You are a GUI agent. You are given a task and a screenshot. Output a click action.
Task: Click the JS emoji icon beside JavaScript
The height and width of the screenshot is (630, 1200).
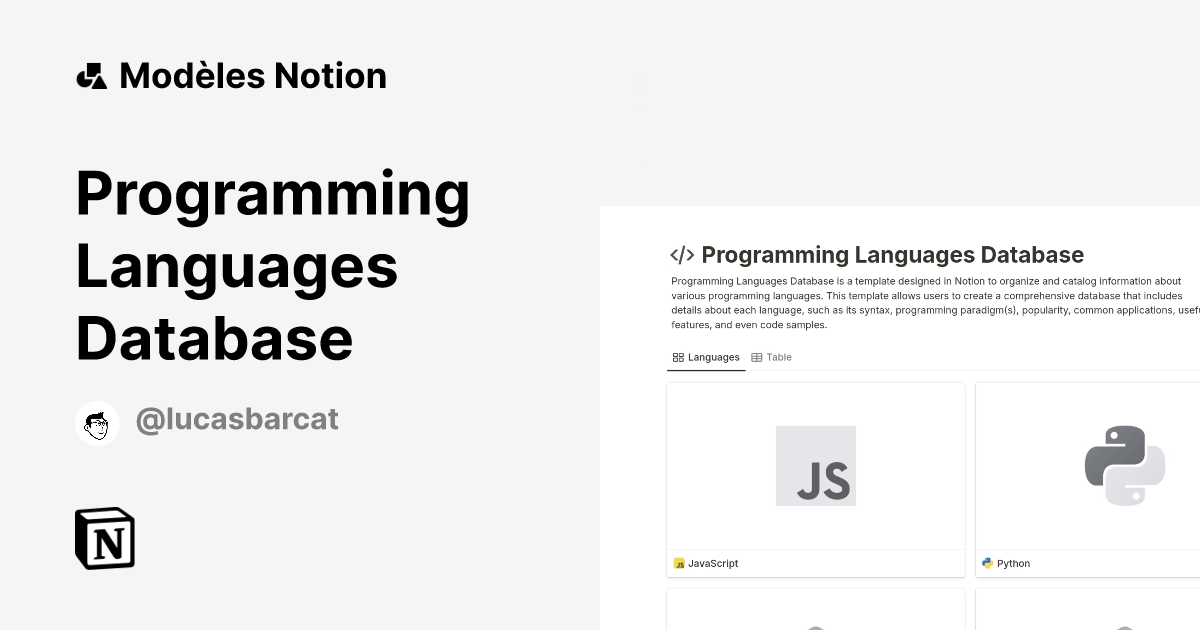[681, 563]
